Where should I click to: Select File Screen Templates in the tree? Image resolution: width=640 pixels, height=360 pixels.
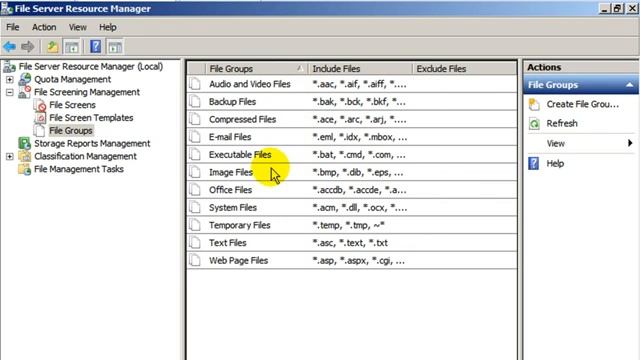91,118
